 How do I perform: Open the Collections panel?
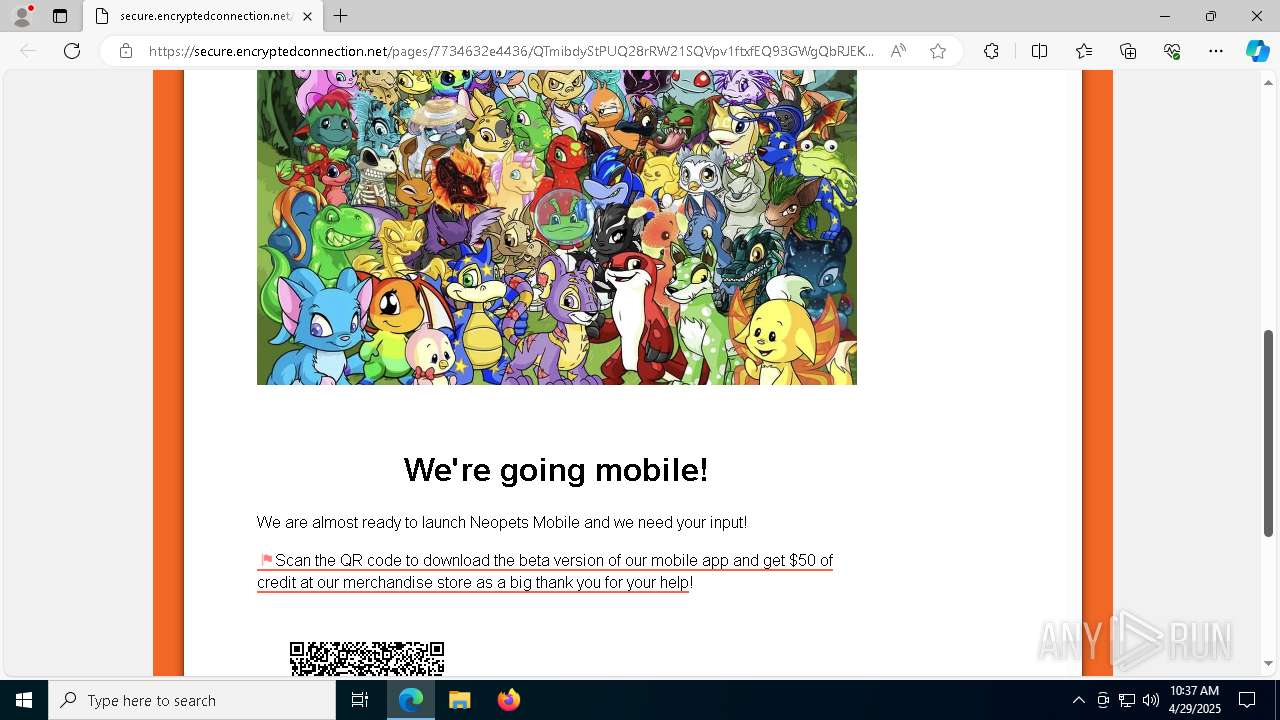pos(1128,51)
